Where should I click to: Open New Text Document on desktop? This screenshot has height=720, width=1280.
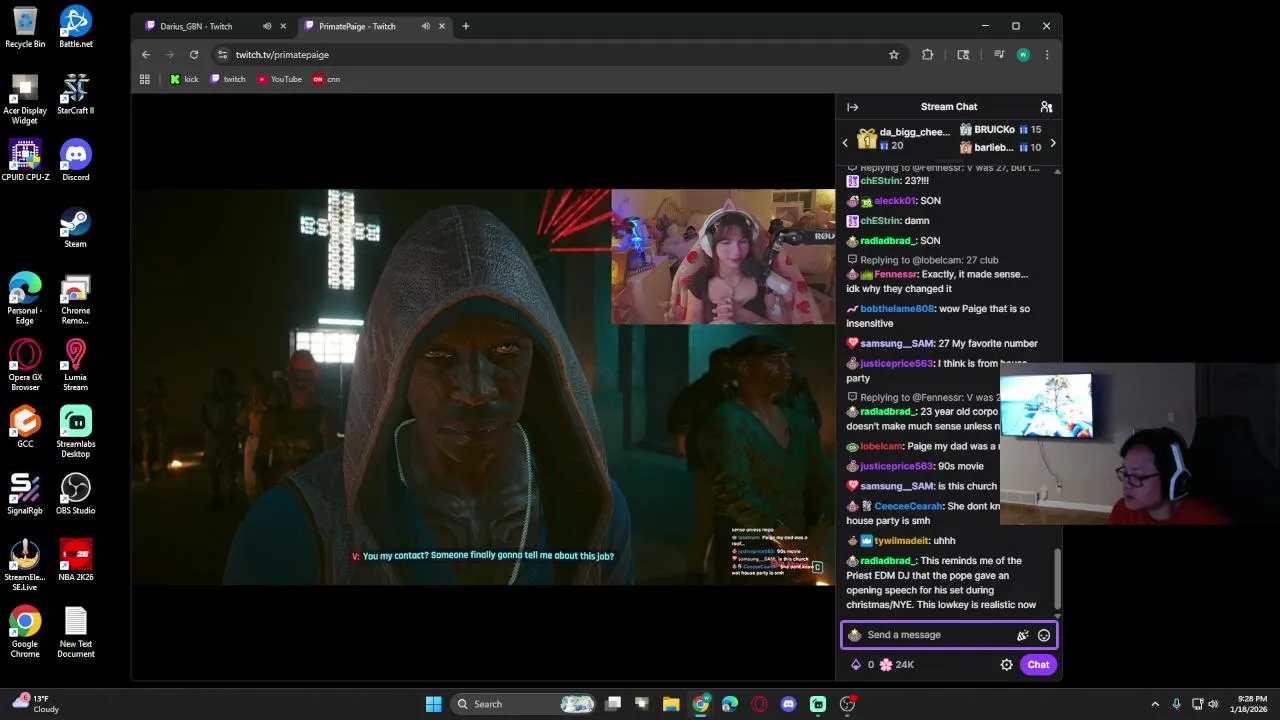(x=76, y=632)
